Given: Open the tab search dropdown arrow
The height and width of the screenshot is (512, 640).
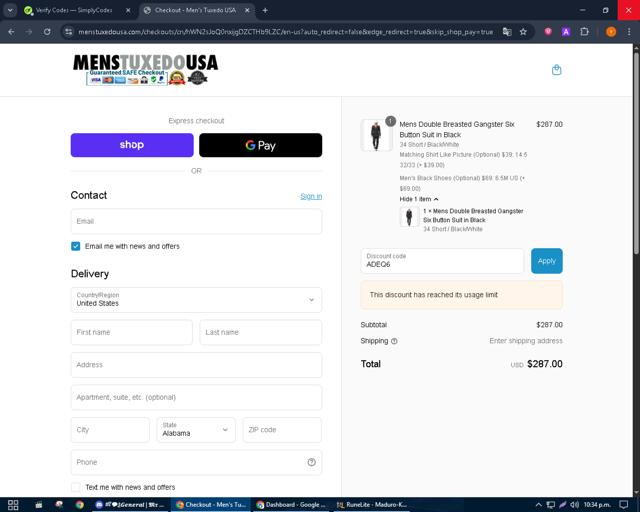Looking at the screenshot, I should coord(10,10).
